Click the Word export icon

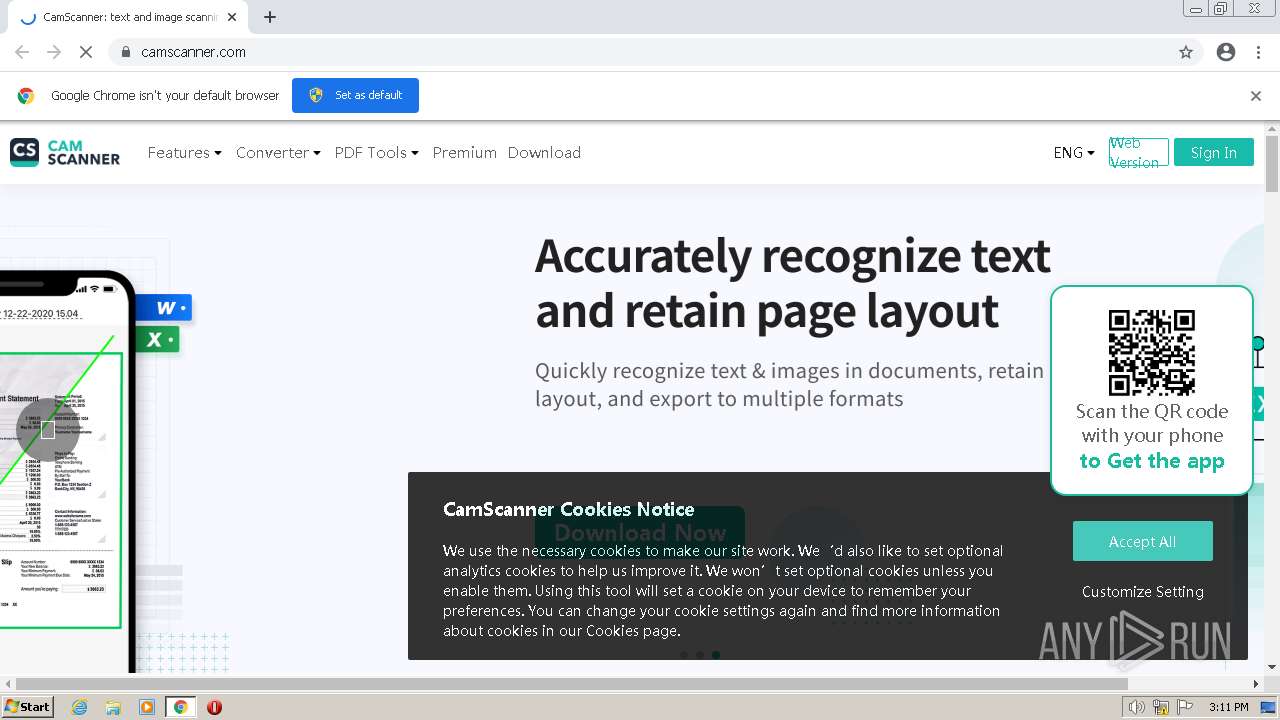(x=165, y=308)
